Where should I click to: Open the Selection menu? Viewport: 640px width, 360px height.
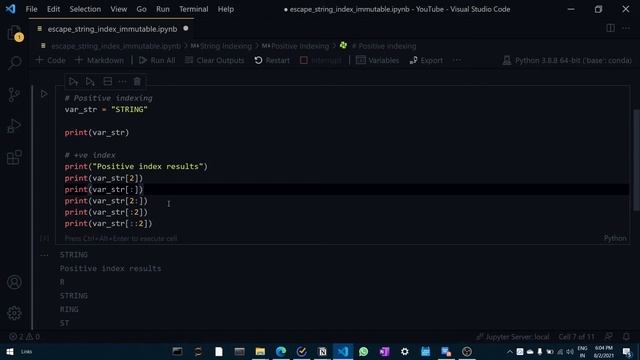pyautogui.click(x=85, y=9)
